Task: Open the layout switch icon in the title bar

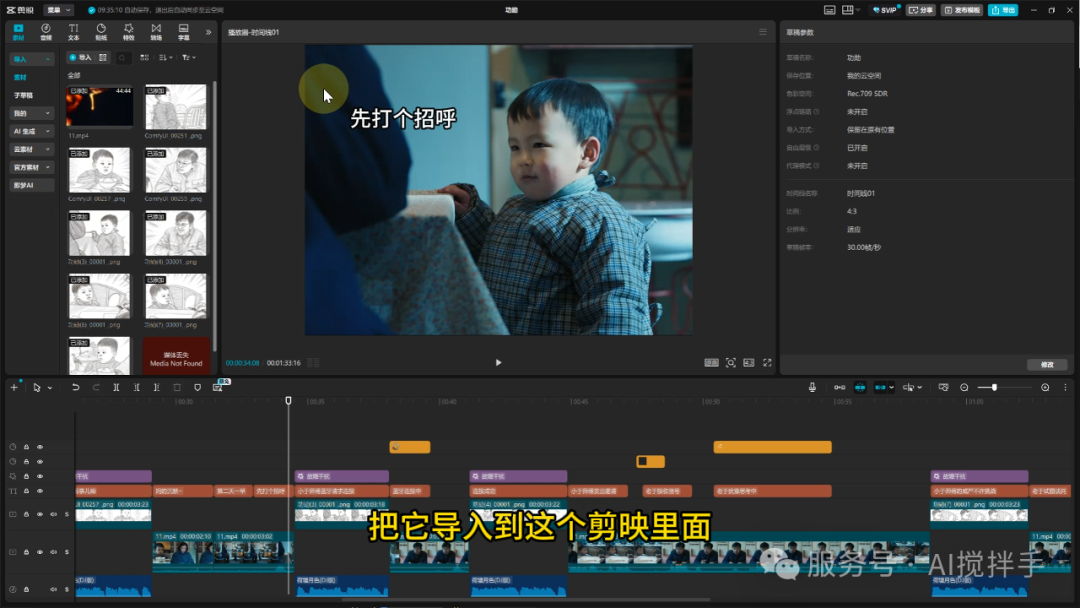Action: click(x=849, y=10)
